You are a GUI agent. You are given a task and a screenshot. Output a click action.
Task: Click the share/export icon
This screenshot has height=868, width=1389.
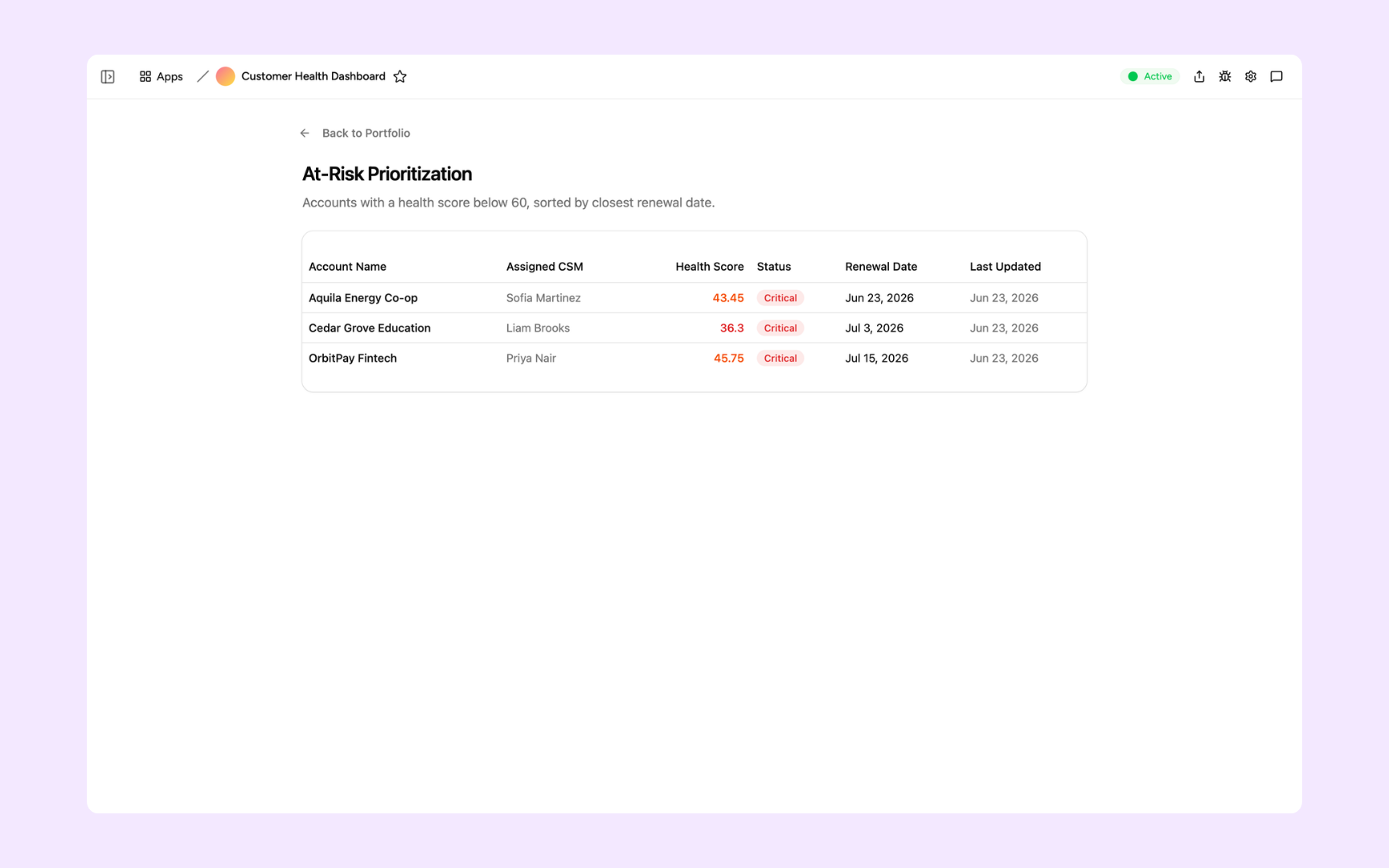tap(1199, 76)
